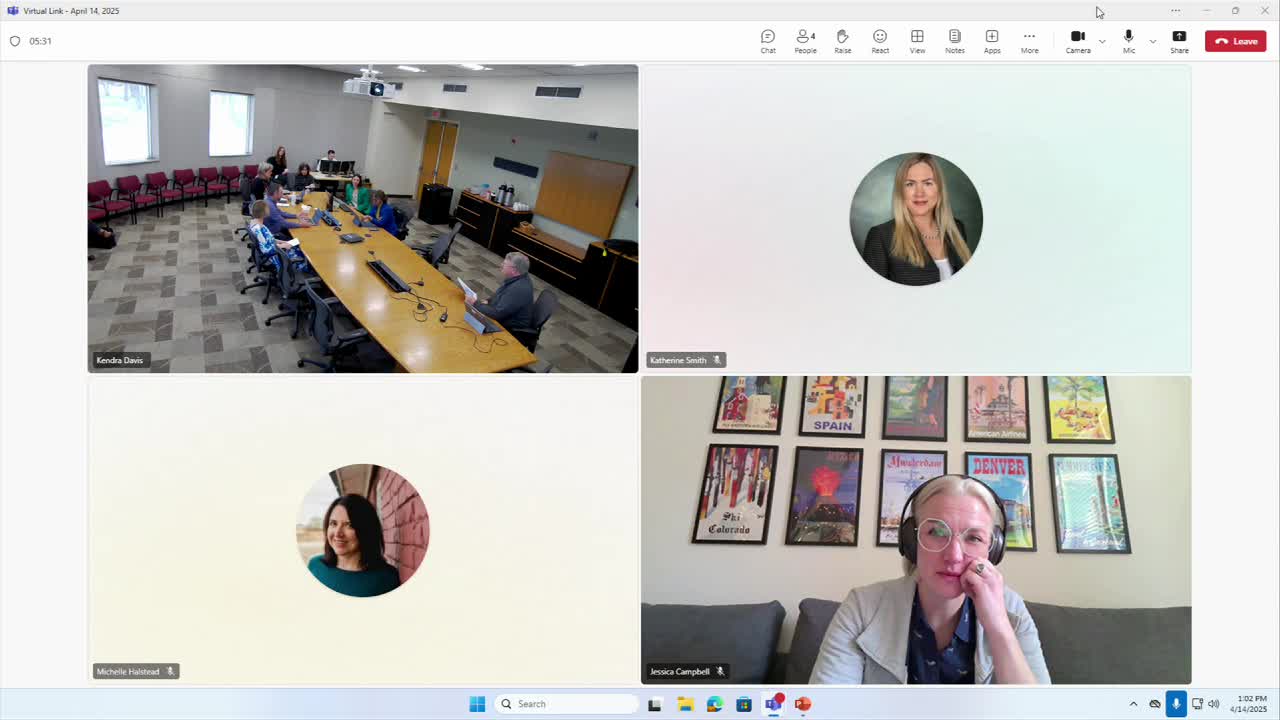Screen dimensions: 1280x720
Task: Expand the Mic options dropdown arrow
Action: pyautogui.click(x=1152, y=41)
